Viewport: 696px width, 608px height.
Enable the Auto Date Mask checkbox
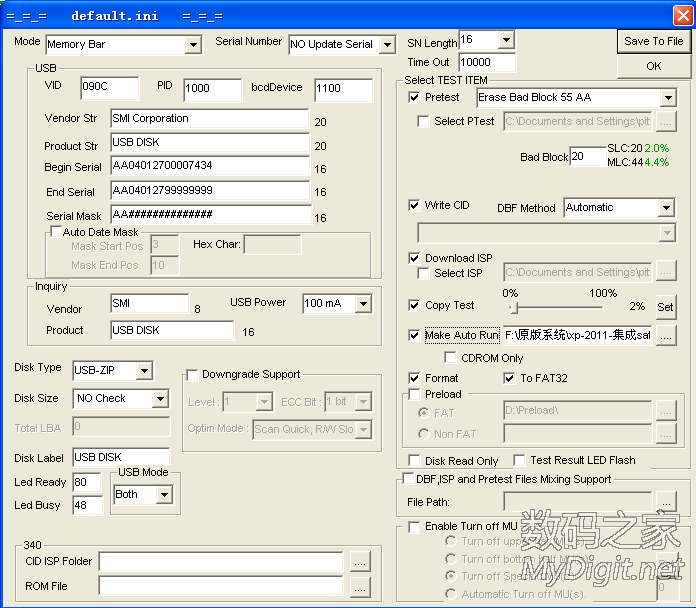pyautogui.click(x=56, y=232)
